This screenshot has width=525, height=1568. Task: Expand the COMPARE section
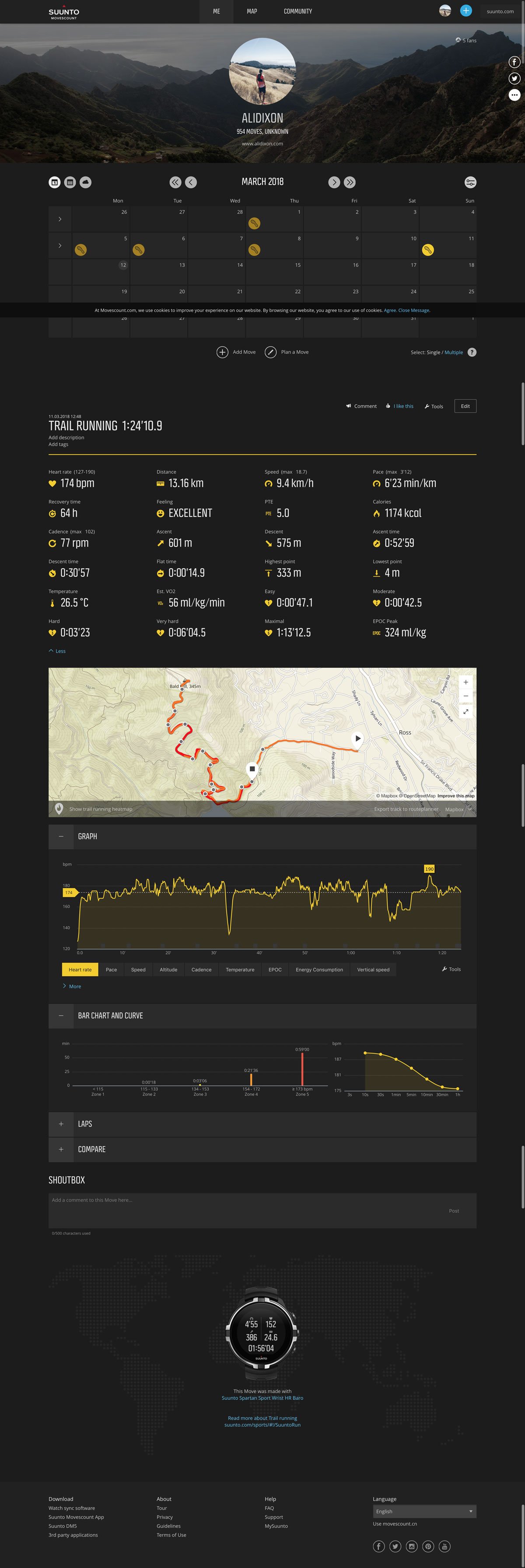(61, 1149)
